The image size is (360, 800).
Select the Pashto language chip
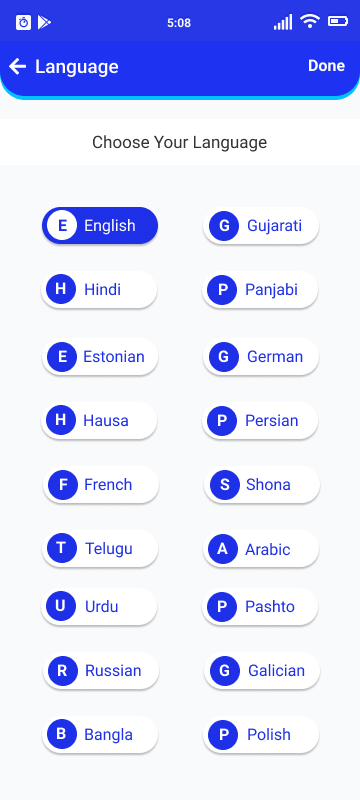(x=260, y=606)
